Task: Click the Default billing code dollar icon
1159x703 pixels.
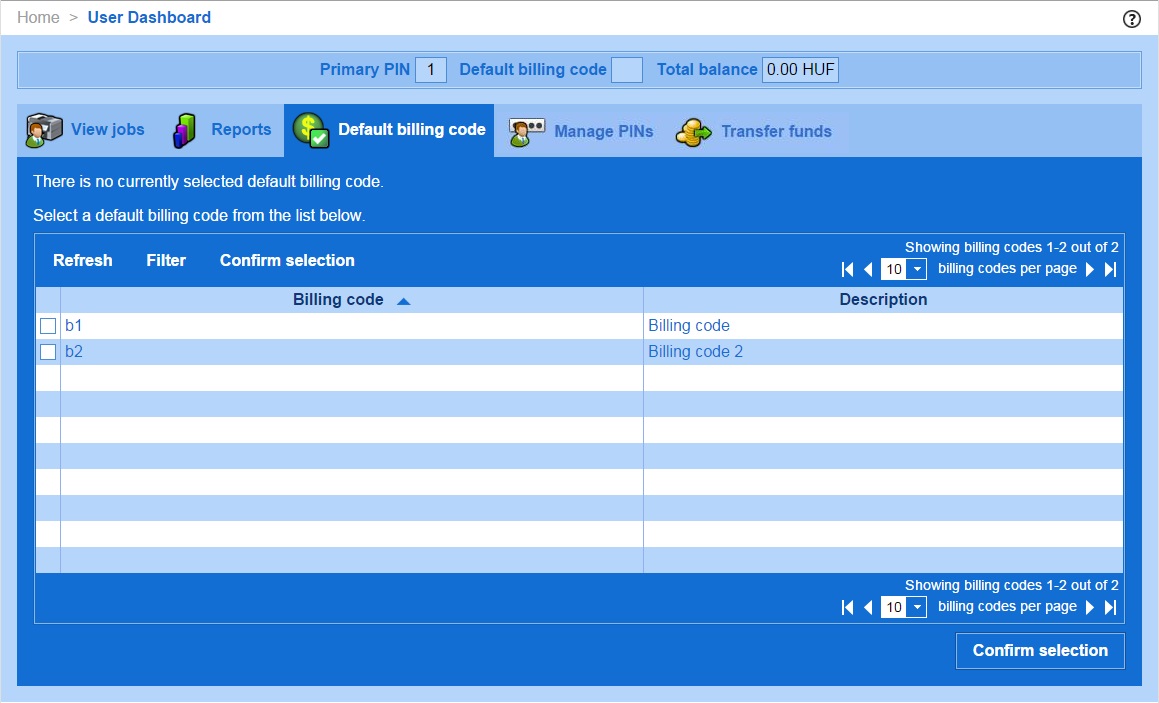Action: point(313,129)
